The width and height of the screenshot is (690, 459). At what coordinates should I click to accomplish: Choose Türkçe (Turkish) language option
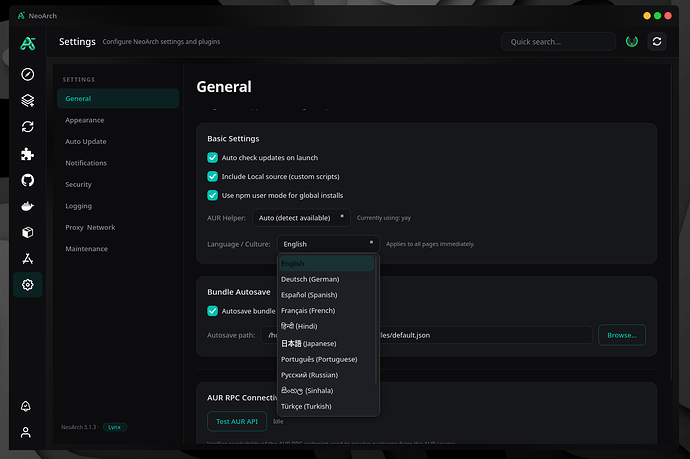(327, 407)
